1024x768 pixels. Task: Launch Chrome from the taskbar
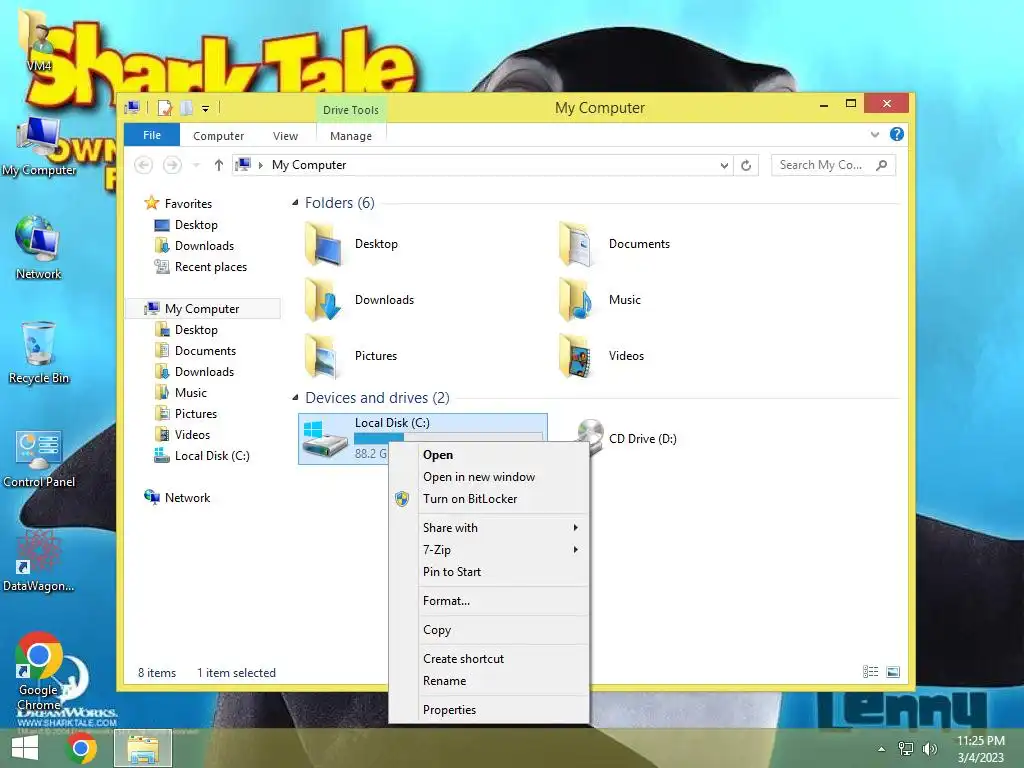[x=81, y=748]
